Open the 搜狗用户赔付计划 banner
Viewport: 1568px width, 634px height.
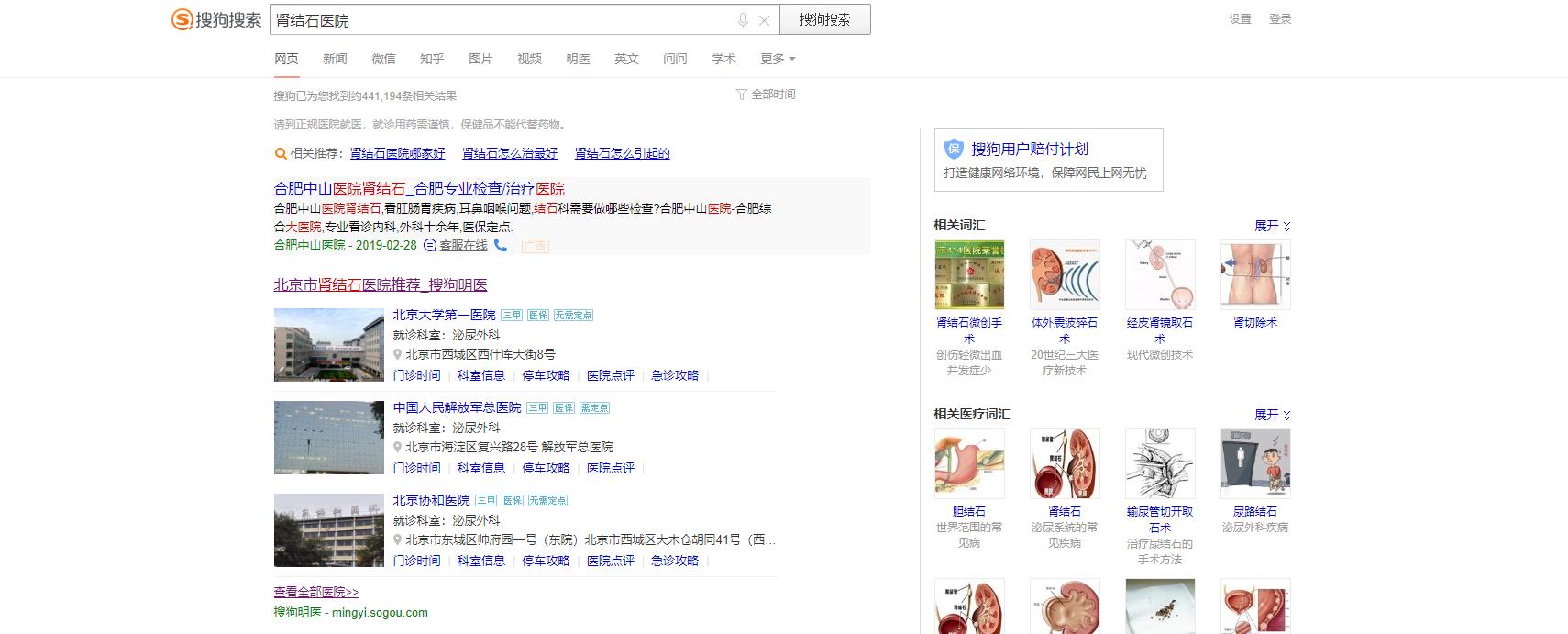[1049, 160]
